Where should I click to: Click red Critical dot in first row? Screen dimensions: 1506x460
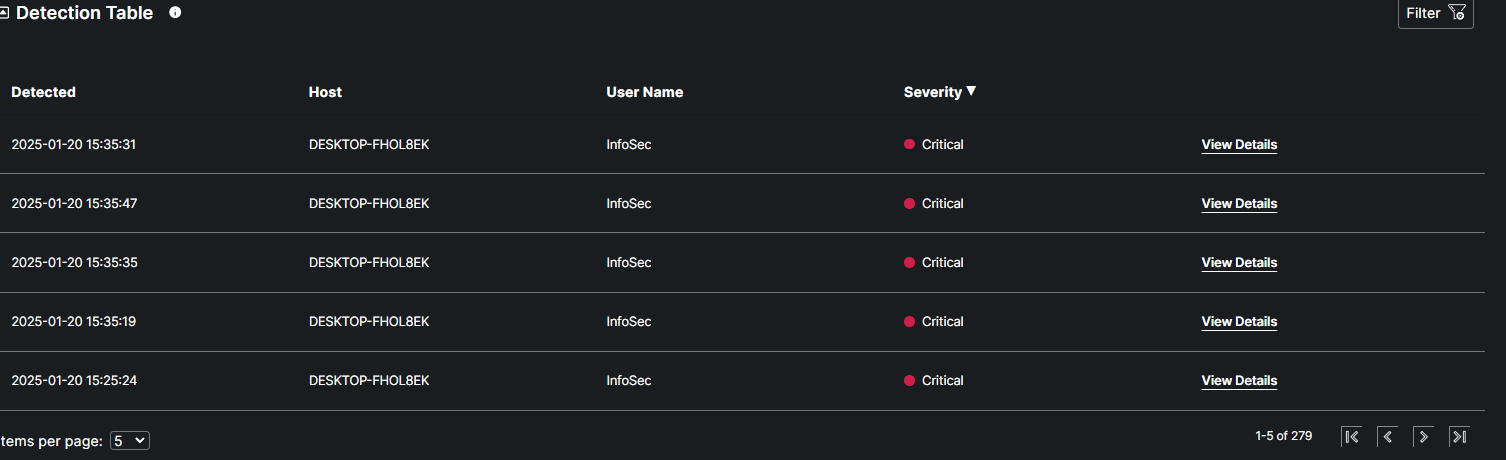point(909,144)
